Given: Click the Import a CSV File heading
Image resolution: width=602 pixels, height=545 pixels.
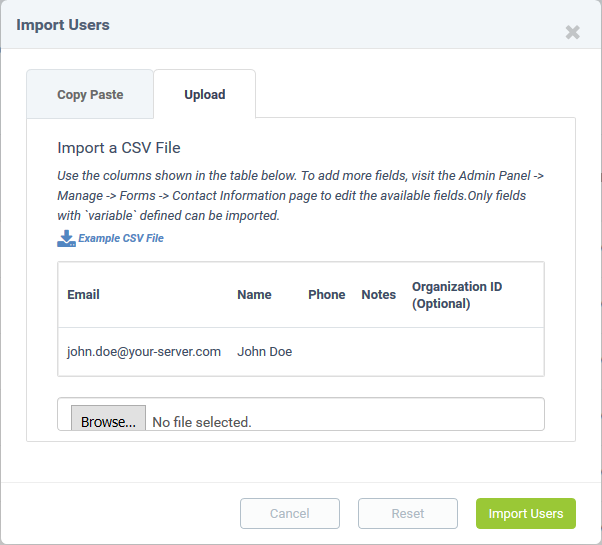Looking at the screenshot, I should click(x=119, y=148).
